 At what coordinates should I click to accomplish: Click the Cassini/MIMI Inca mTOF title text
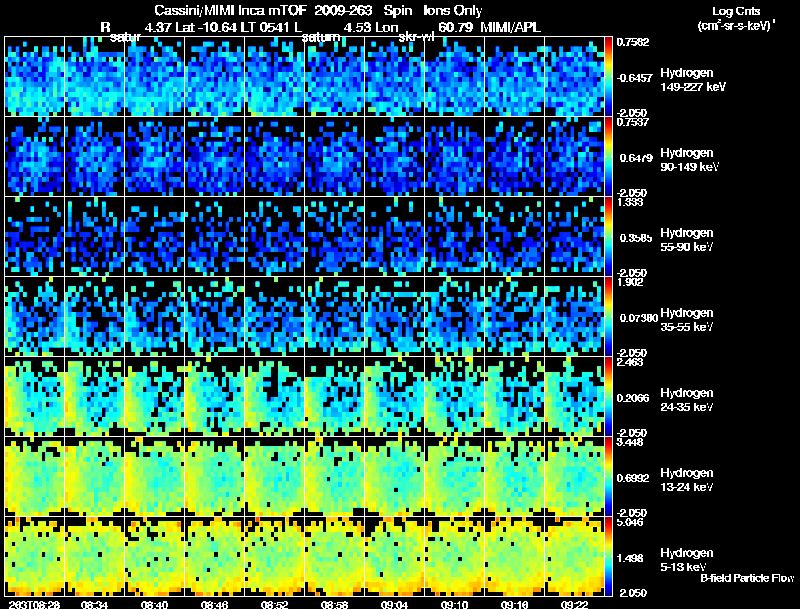coord(231,11)
